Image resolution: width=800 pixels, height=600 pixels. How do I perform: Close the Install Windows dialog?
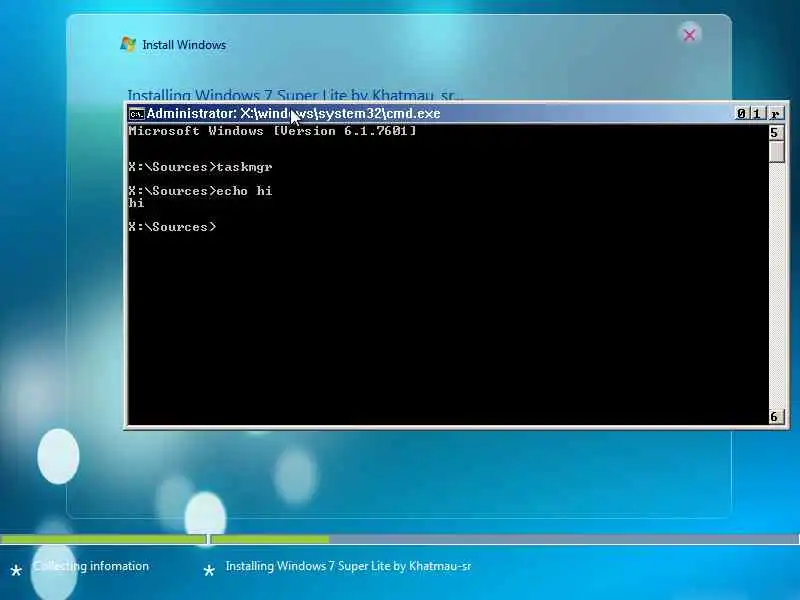(689, 35)
